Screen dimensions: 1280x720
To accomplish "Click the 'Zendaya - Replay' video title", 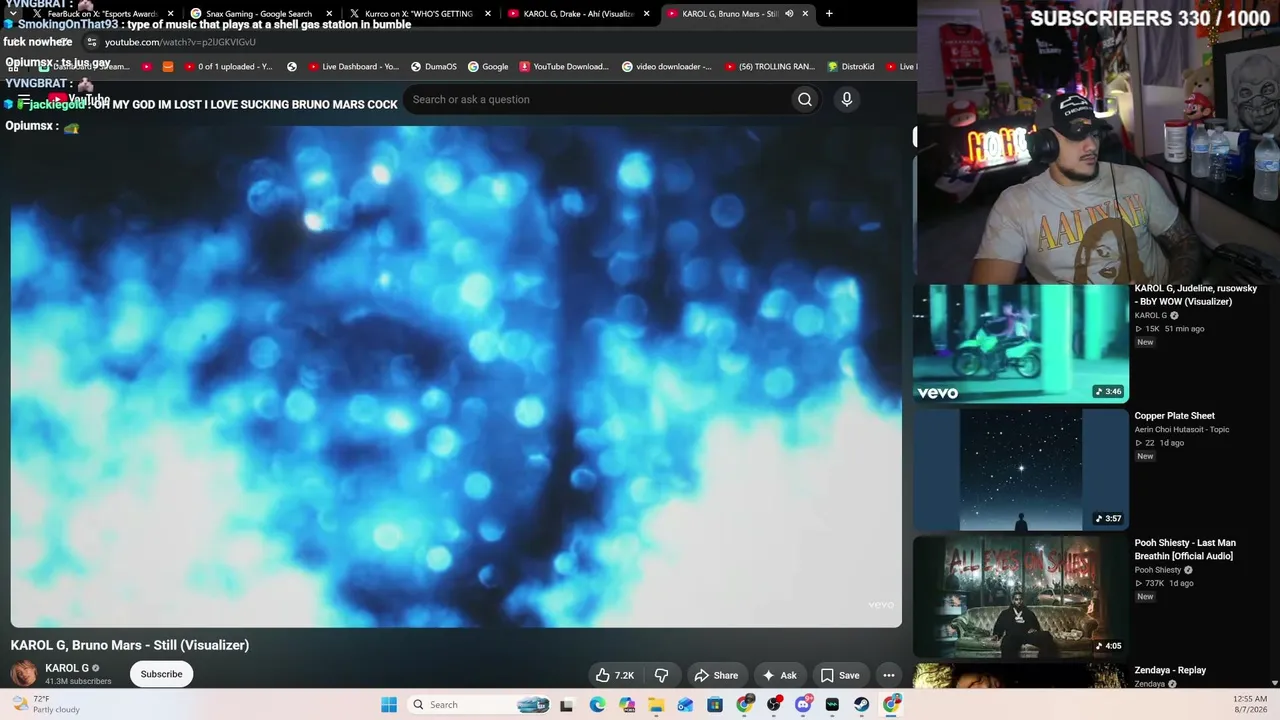I will [x=1170, y=670].
